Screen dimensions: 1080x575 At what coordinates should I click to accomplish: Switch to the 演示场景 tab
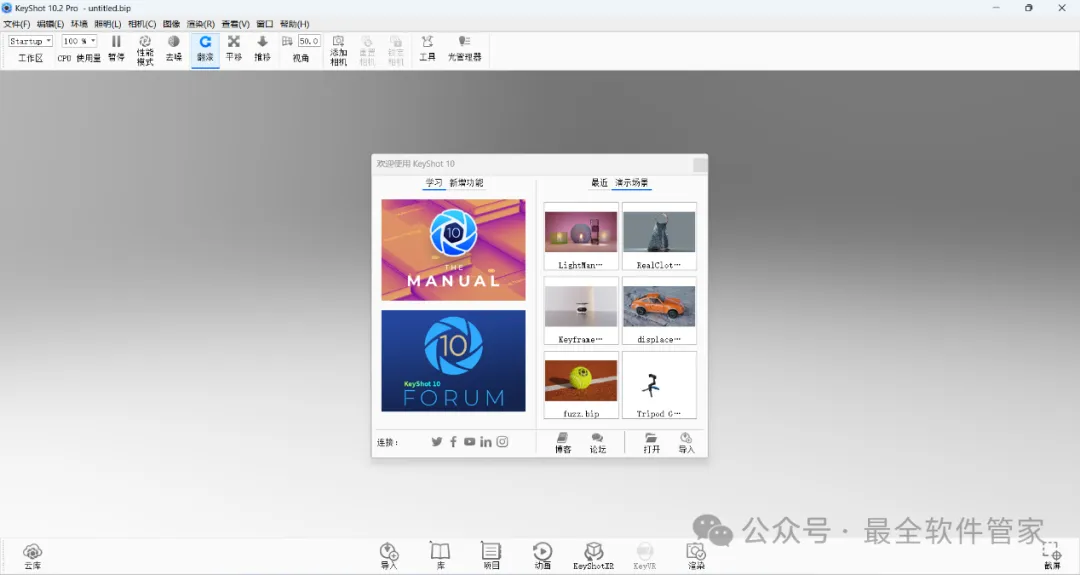point(632,182)
